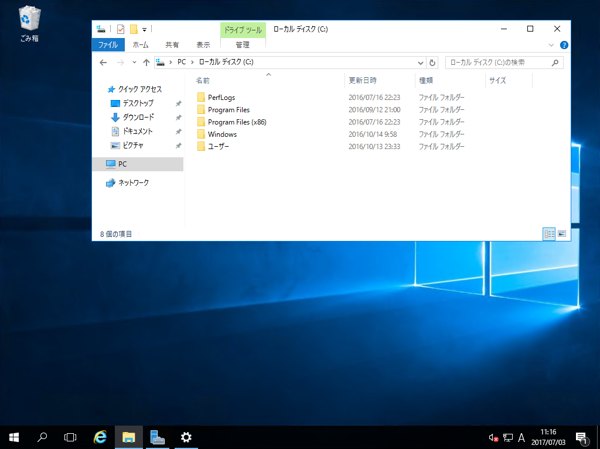The height and width of the screenshot is (449, 600).
Task: Select PC in navigation pane
Action: [x=138, y=164]
